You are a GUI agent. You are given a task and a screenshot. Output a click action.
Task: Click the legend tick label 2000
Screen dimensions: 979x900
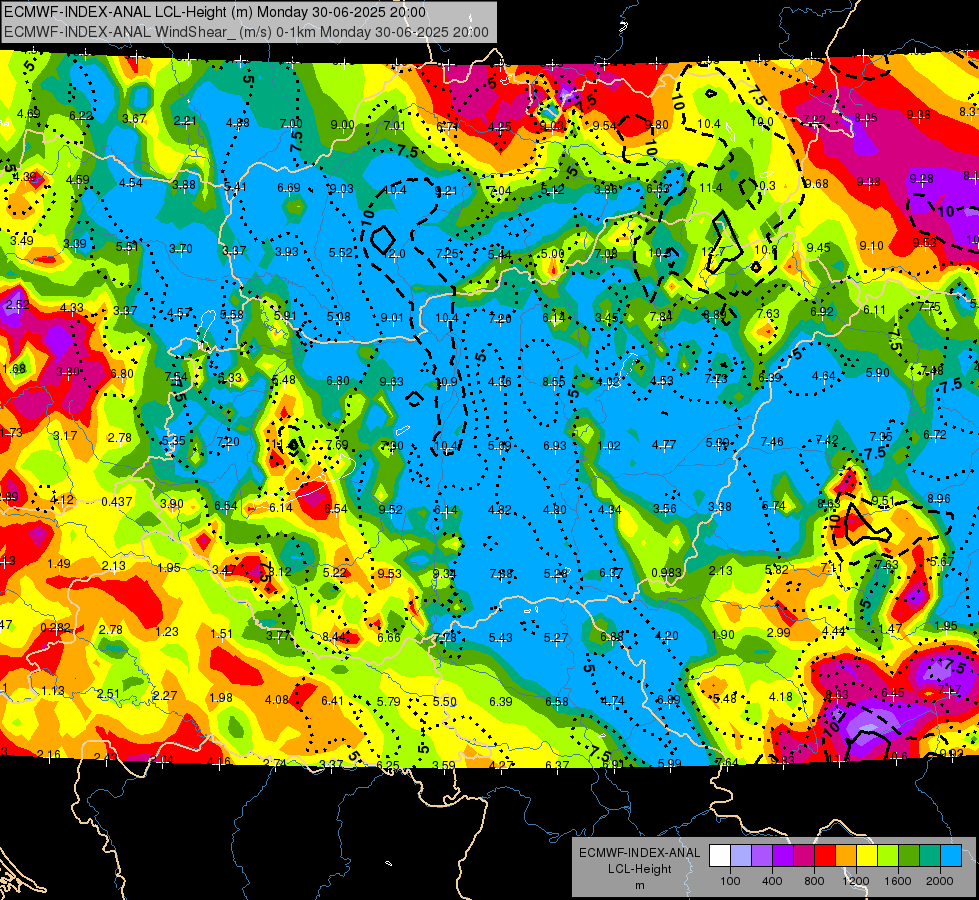tap(940, 881)
